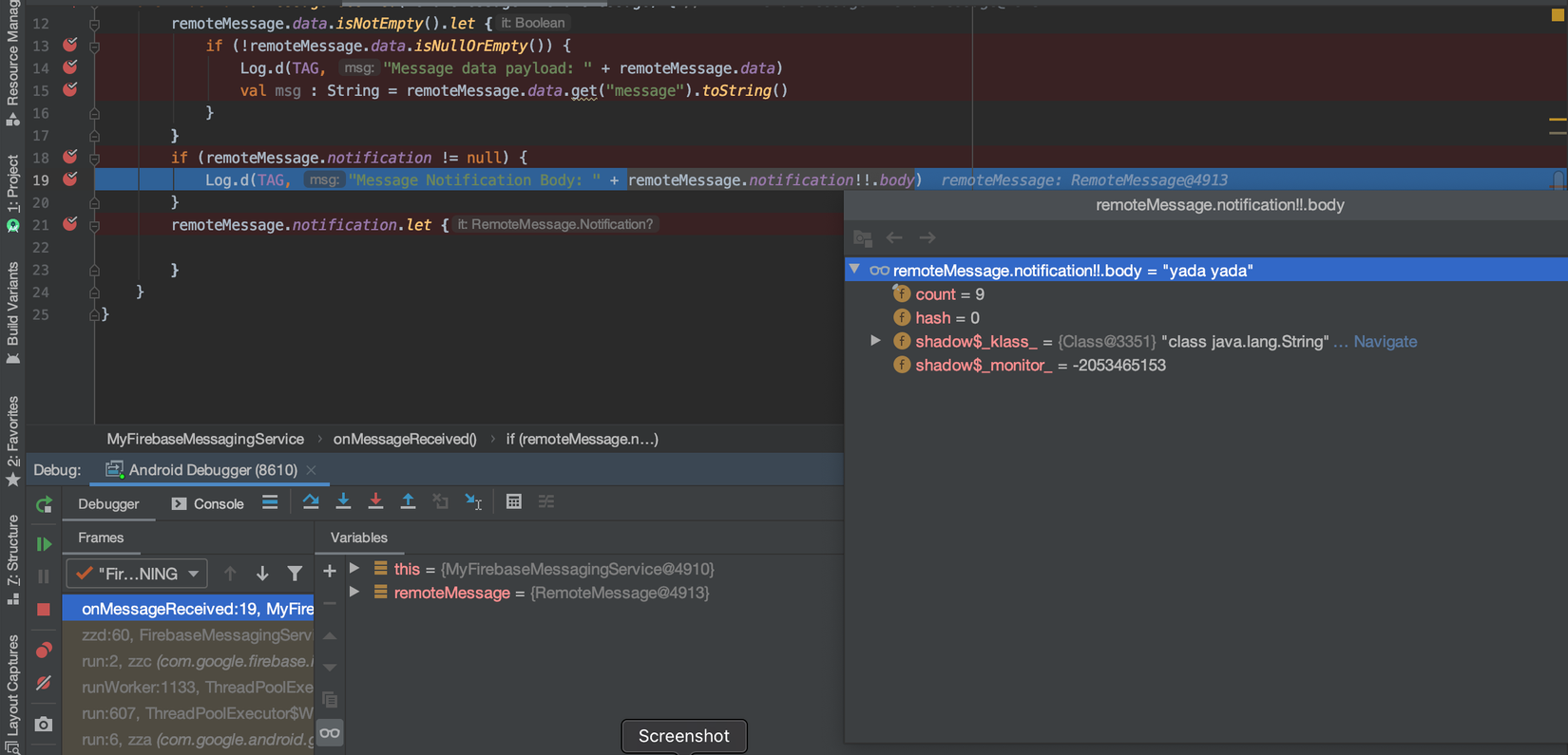
Task: Toggle Mute Breakpoints icon
Action: click(44, 684)
